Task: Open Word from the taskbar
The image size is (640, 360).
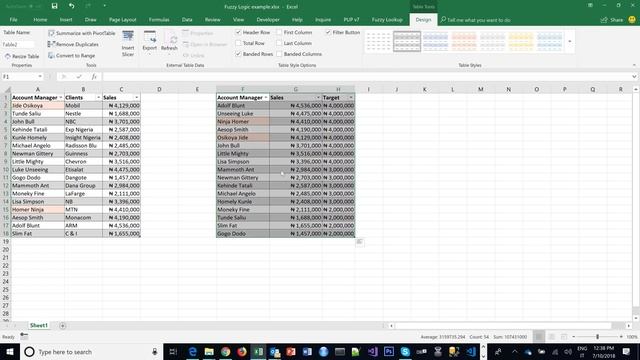Action: (307, 352)
